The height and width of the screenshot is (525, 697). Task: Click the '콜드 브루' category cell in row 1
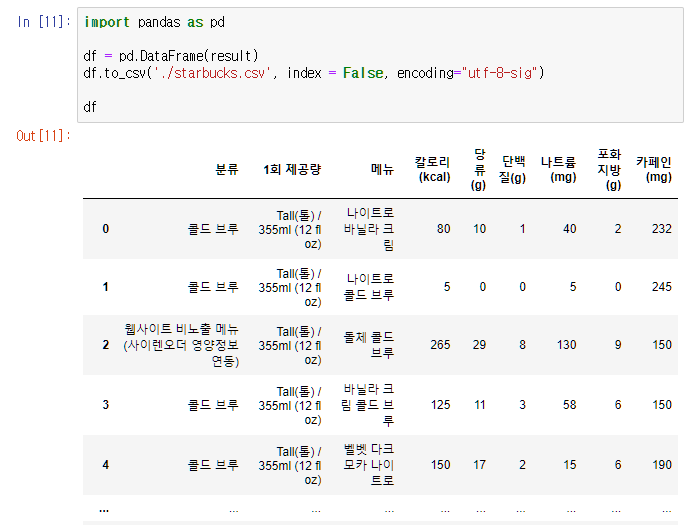213,287
